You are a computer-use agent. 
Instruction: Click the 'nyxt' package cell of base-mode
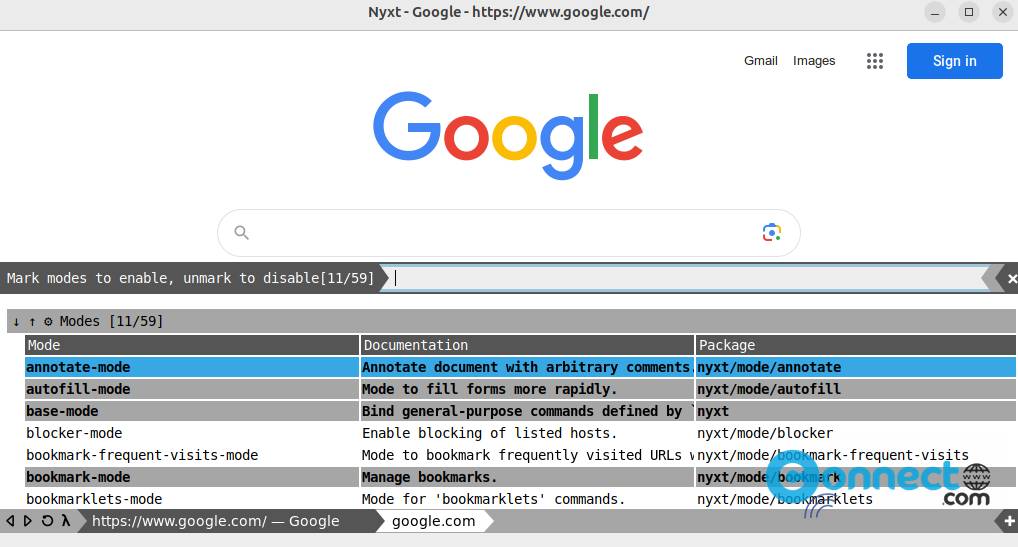[x=856, y=411]
